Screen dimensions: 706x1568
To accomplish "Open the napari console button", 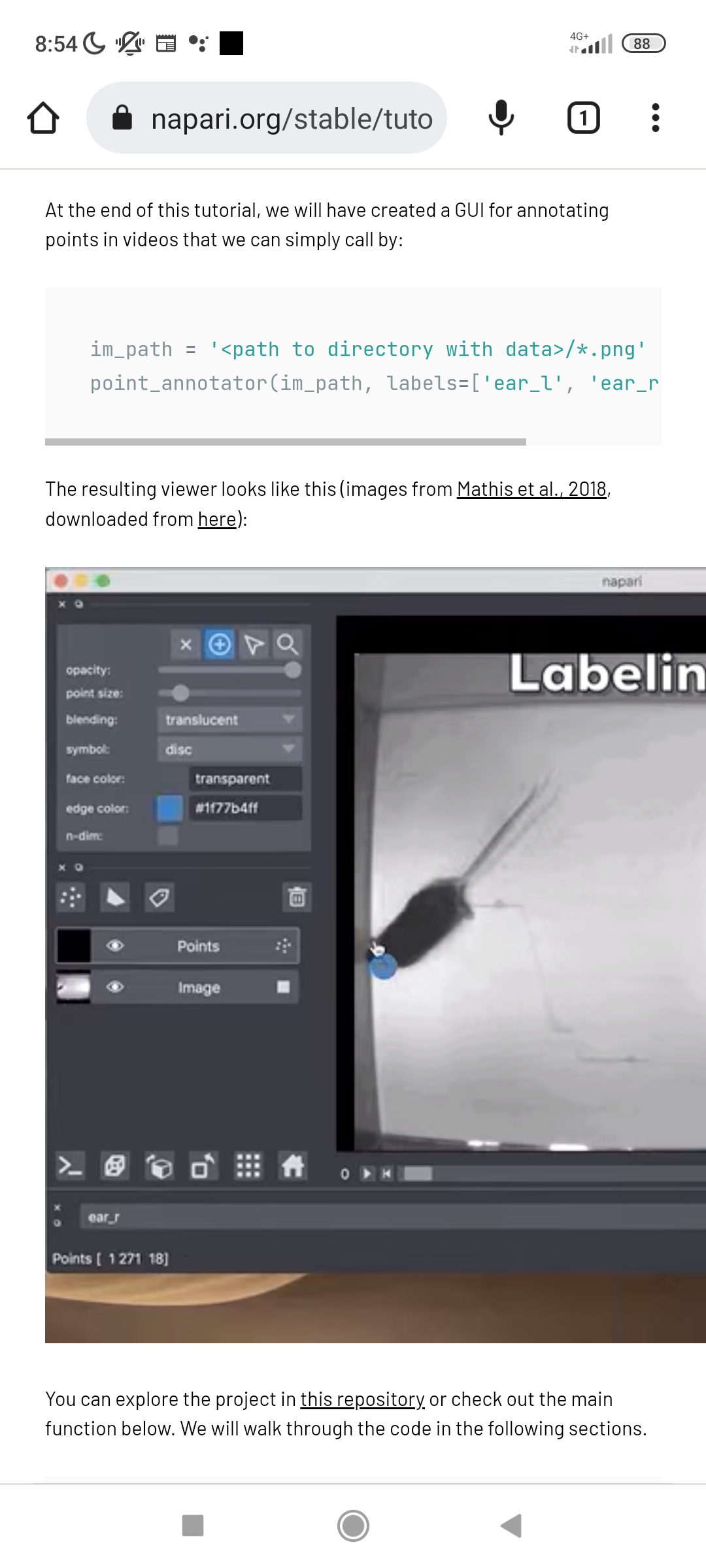I will coord(70,1166).
